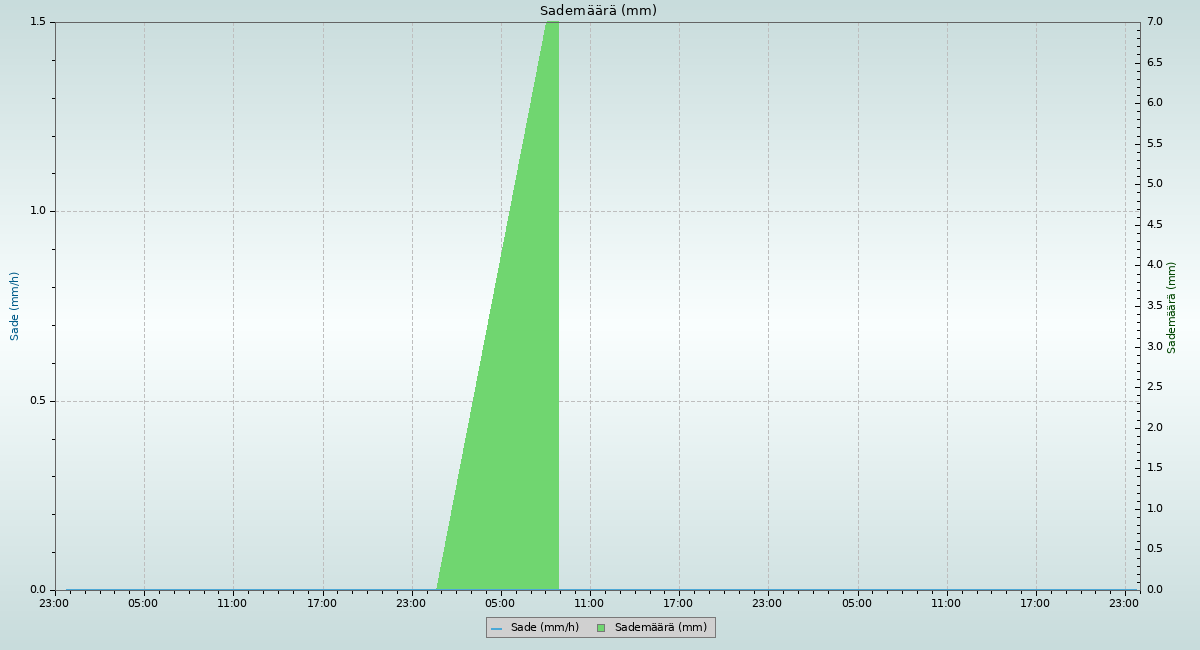Click the 5.0 tick on the Sademäärä axis
Image resolution: width=1200 pixels, height=650 pixels.
[x=1154, y=184]
